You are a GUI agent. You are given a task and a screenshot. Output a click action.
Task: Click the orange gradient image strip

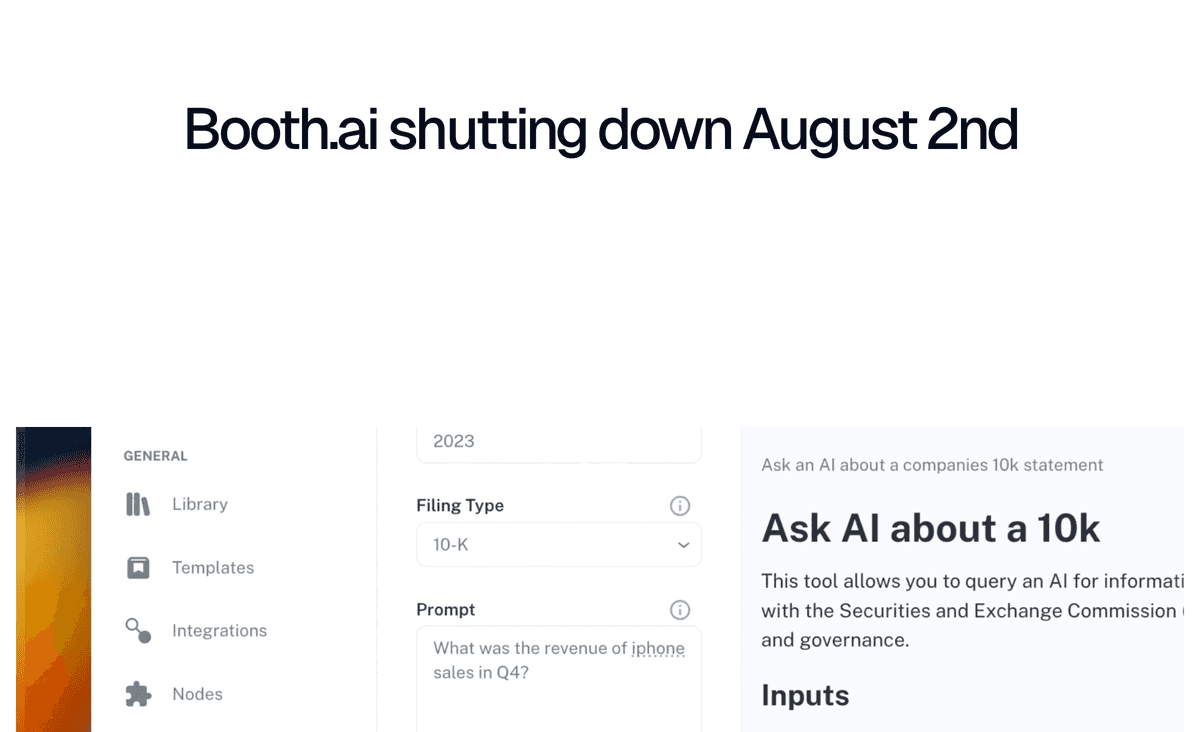(x=53, y=580)
